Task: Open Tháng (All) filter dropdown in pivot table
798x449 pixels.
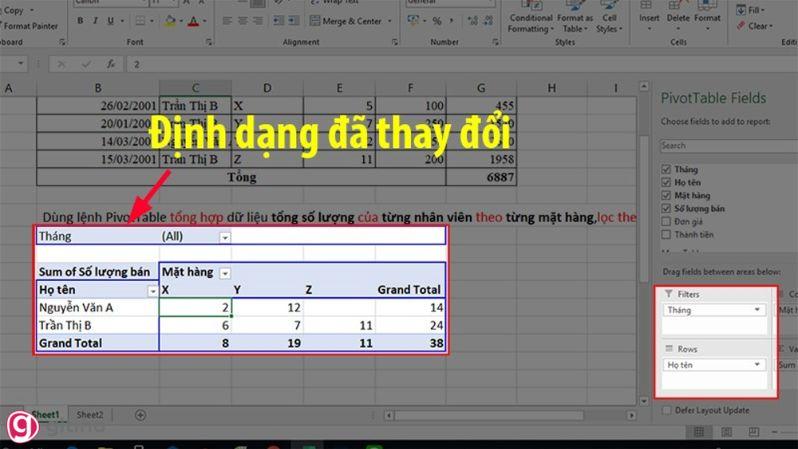Action: click(224, 237)
